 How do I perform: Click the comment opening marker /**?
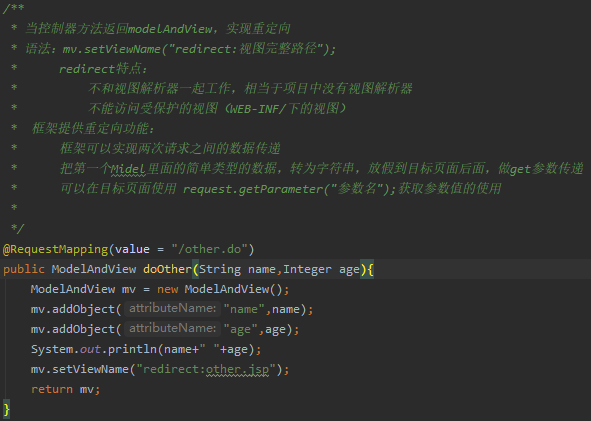click(x=14, y=8)
